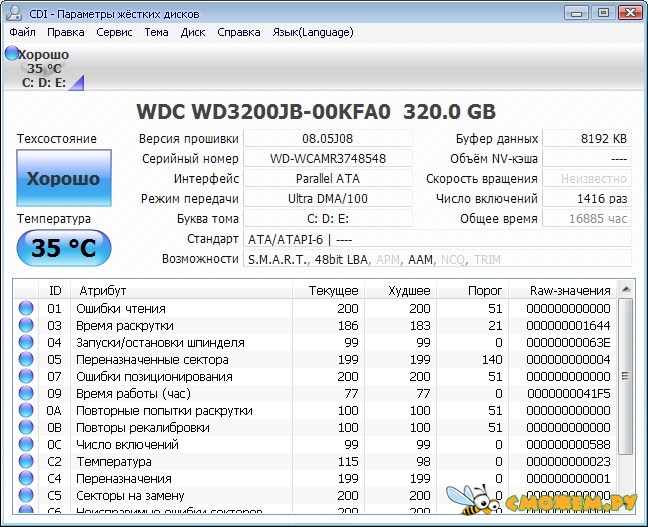Click the Текущее column header
This screenshot has width=648, height=527.
328,291
